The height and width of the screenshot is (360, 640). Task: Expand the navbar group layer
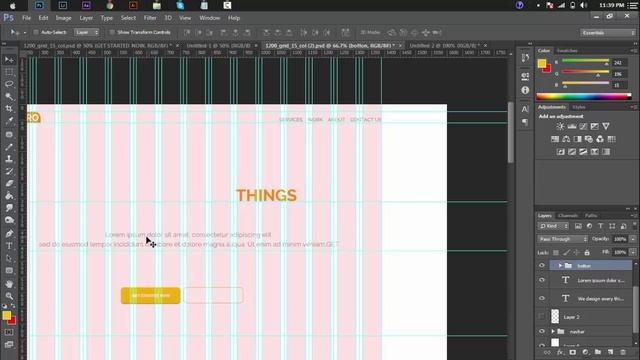(553, 331)
